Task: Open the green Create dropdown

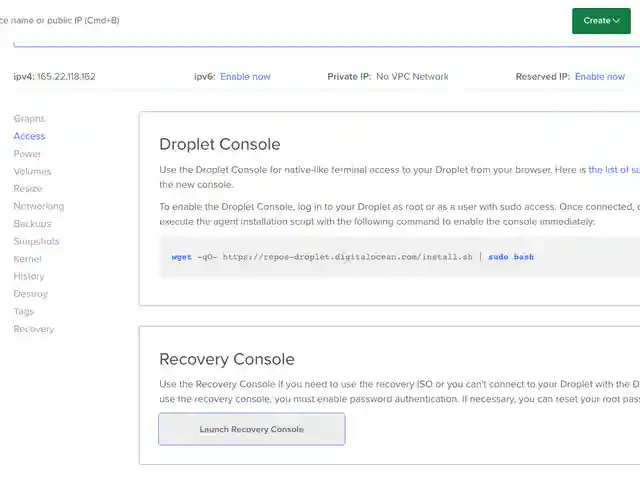Action: tap(601, 21)
